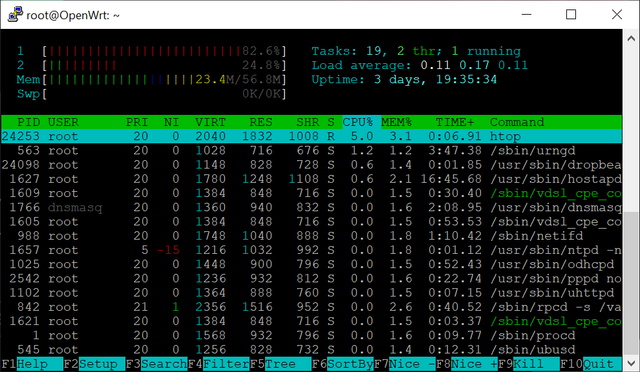
Task: Select the /sbin/netifd process row
Action: click(311, 236)
